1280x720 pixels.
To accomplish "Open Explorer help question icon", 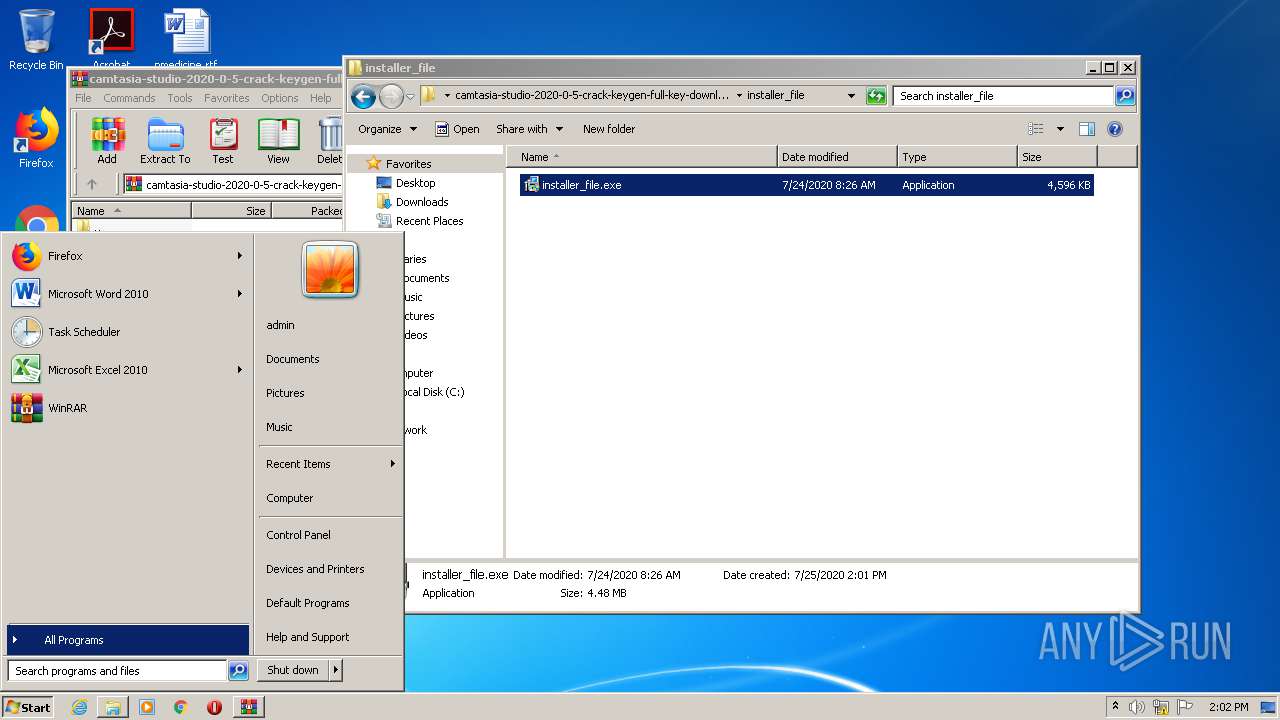I will tap(1115, 129).
